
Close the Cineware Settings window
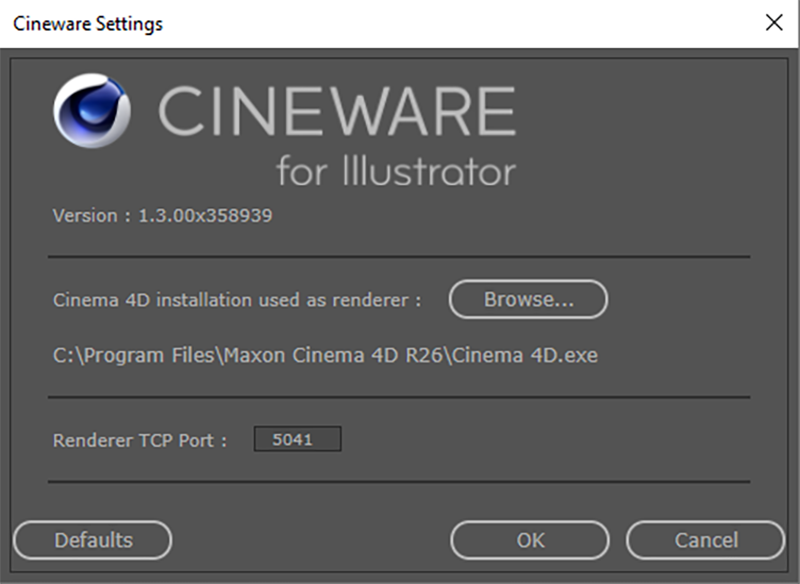point(774,22)
